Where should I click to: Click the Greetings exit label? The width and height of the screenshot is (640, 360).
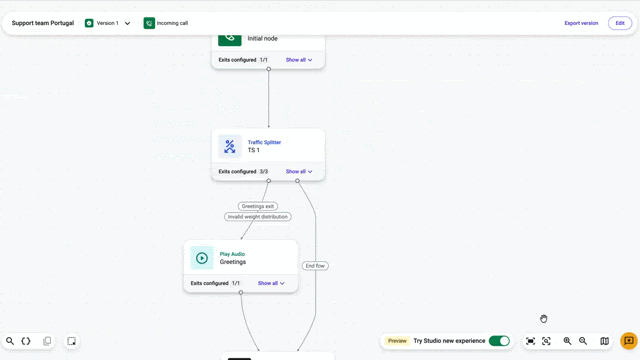[x=258, y=206]
